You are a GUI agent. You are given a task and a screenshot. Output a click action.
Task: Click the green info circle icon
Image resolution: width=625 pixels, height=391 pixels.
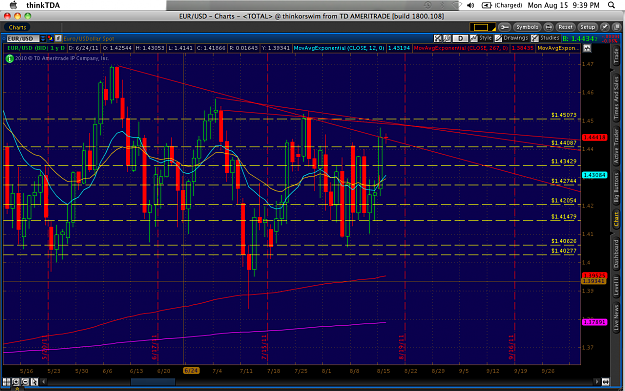click(x=10, y=59)
